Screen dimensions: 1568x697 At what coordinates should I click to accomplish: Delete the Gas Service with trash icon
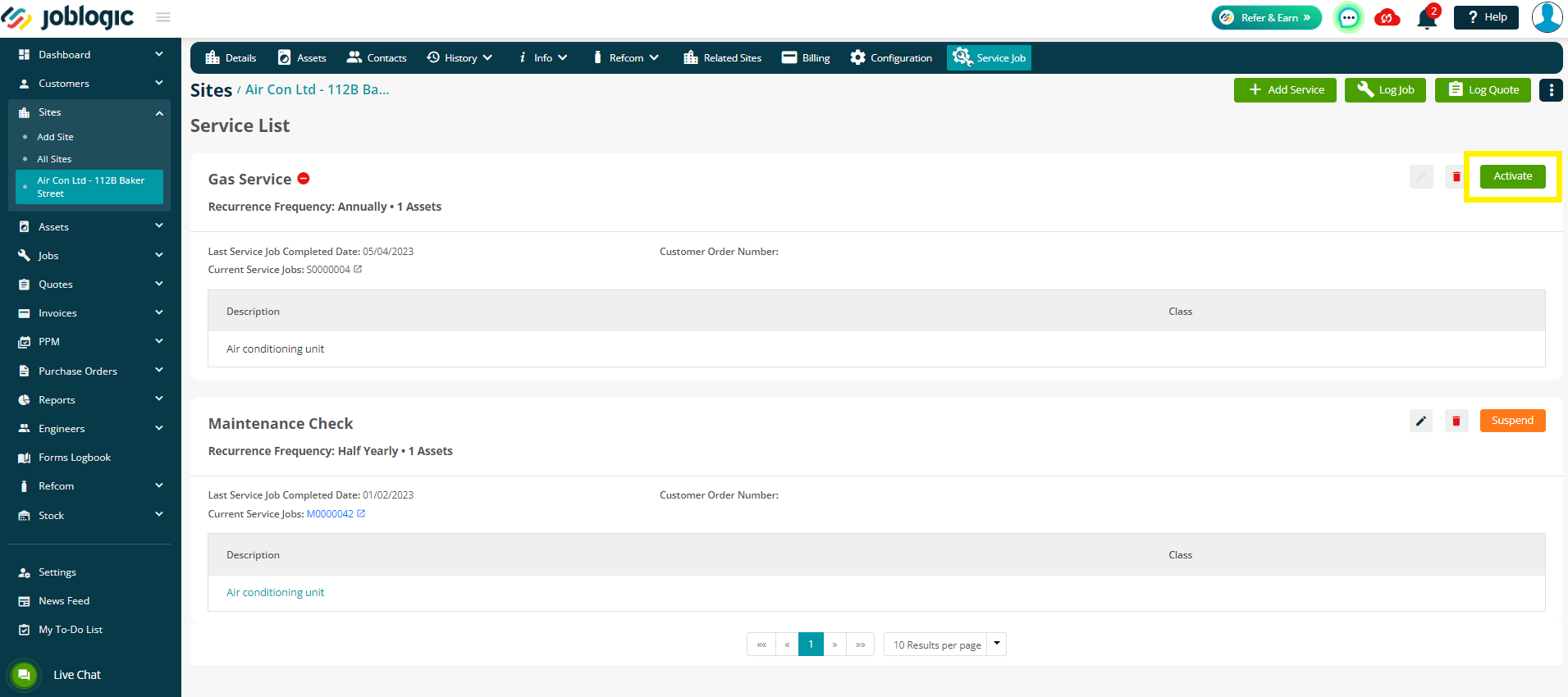(x=1456, y=176)
